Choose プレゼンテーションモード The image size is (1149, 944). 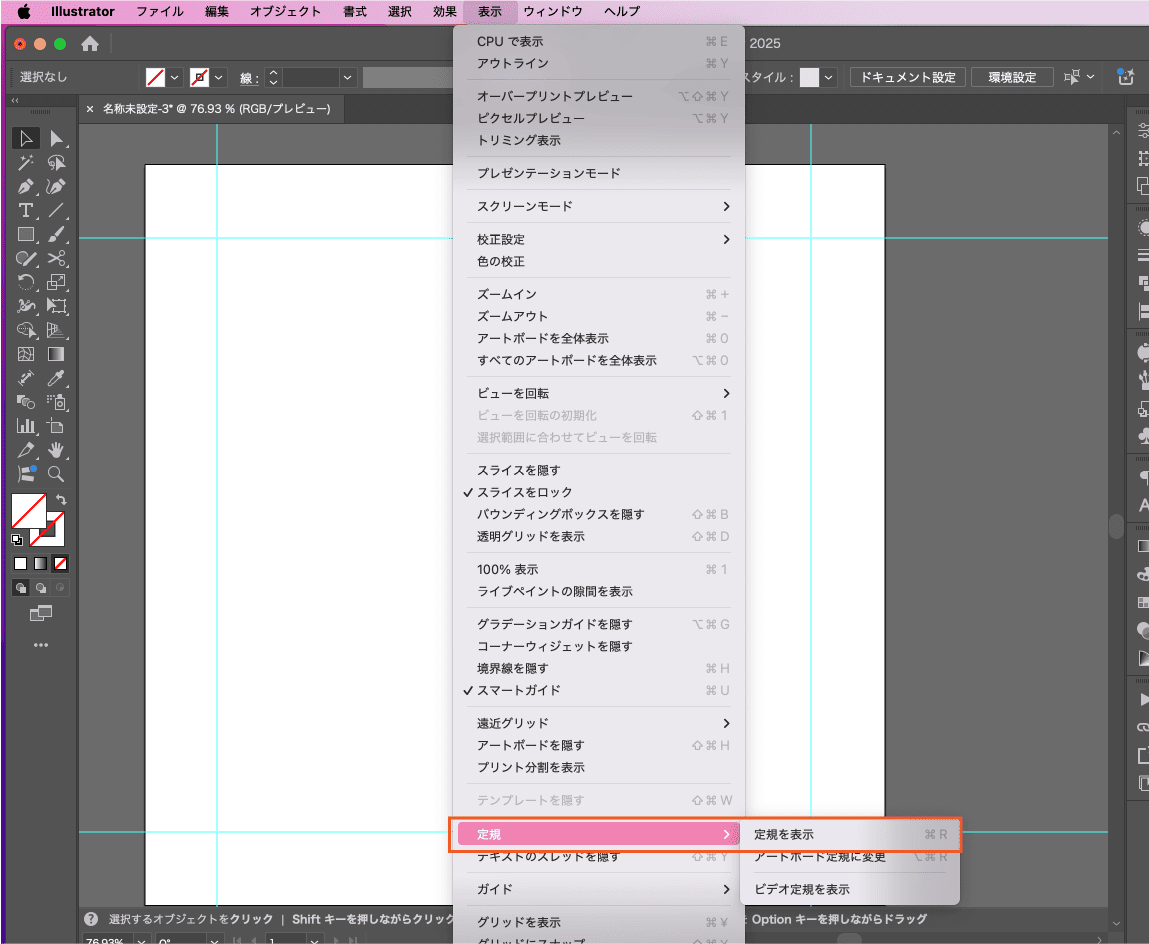click(599, 174)
